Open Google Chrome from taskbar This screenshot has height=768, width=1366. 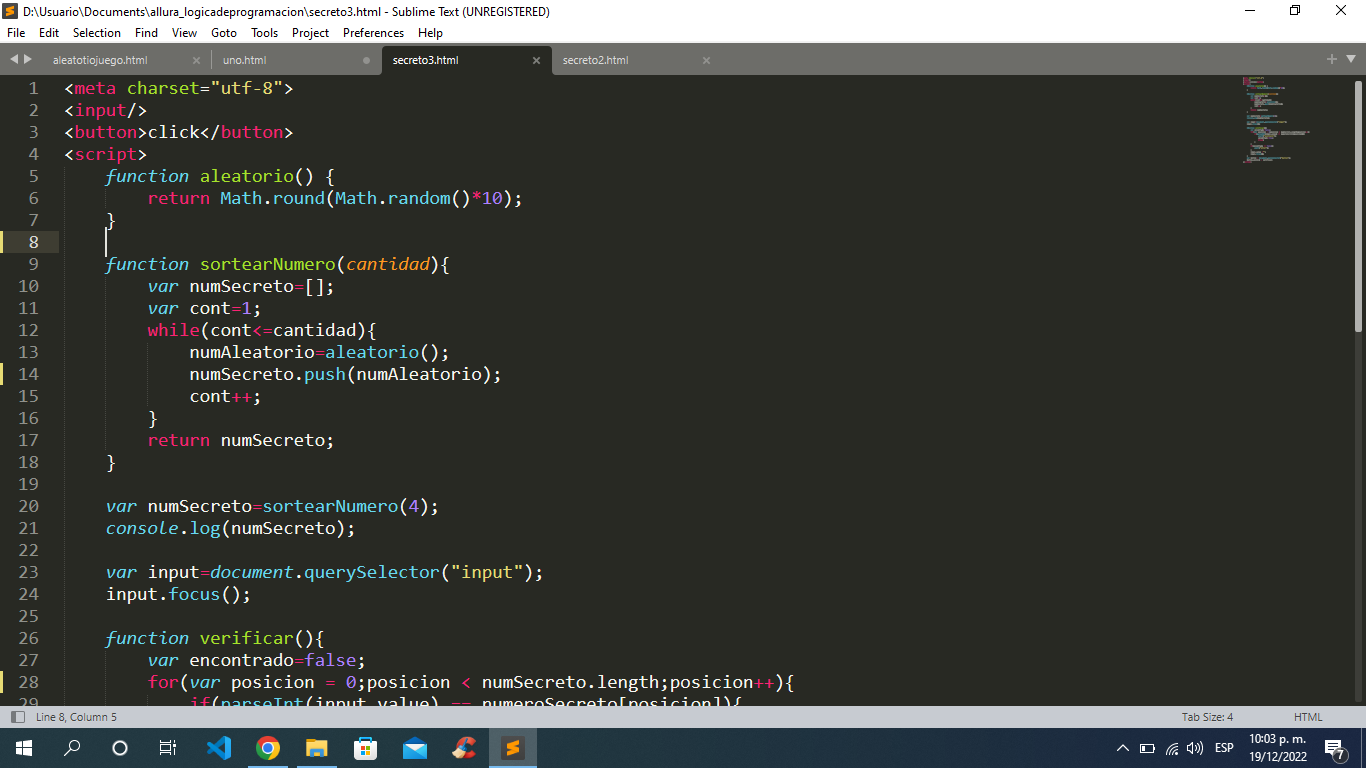[x=267, y=748]
